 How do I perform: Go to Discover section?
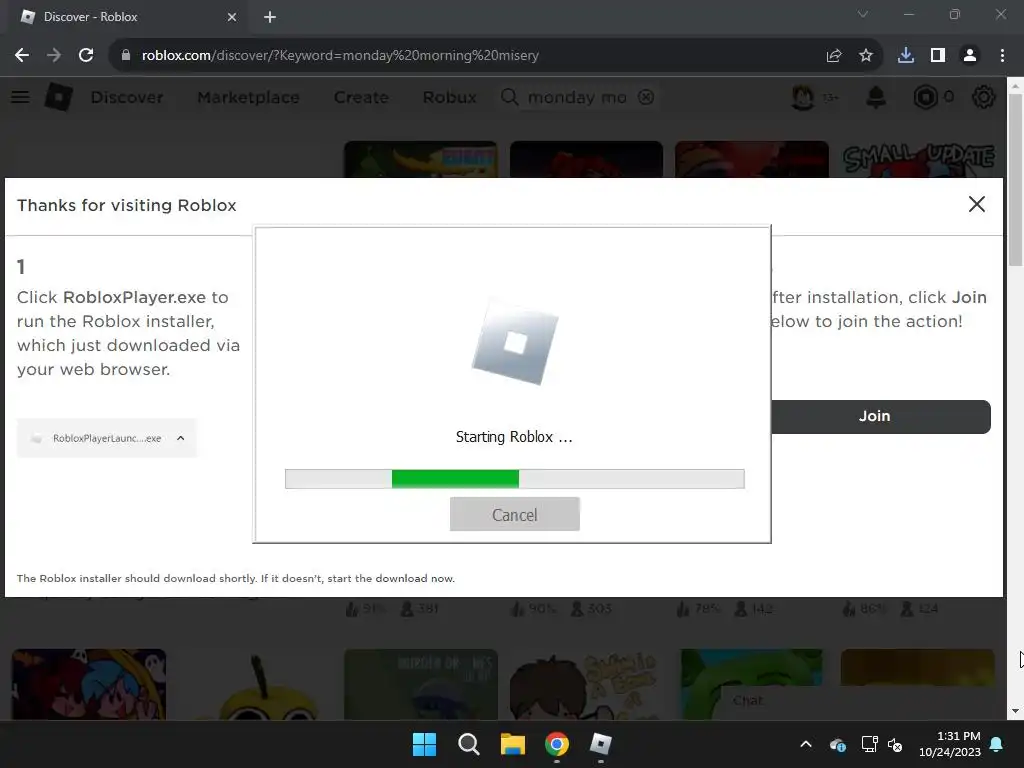click(127, 97)
